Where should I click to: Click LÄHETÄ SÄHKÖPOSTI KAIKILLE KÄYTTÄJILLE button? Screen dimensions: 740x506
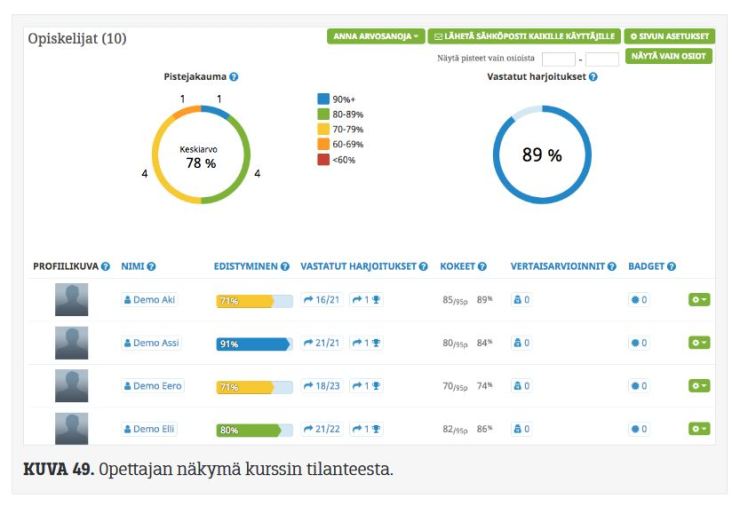(x=524, y=36)
